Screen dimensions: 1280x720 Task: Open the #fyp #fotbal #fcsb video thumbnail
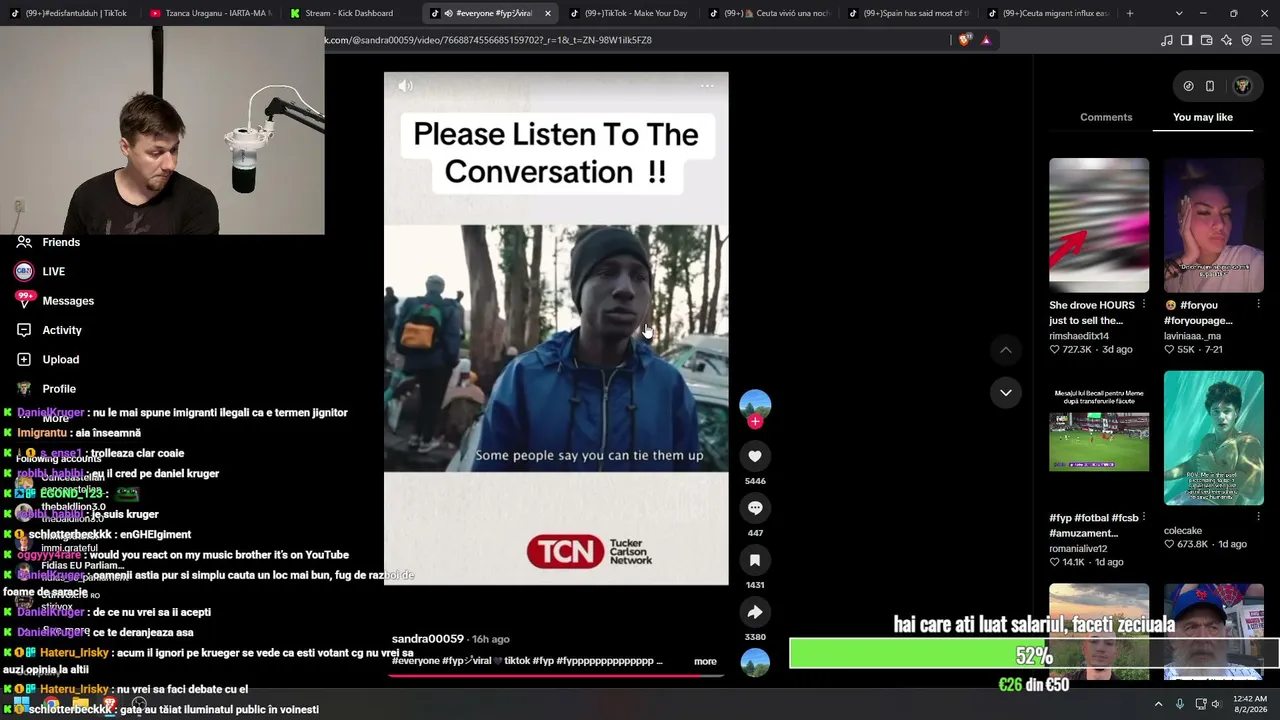click(x=1099, y=438)
